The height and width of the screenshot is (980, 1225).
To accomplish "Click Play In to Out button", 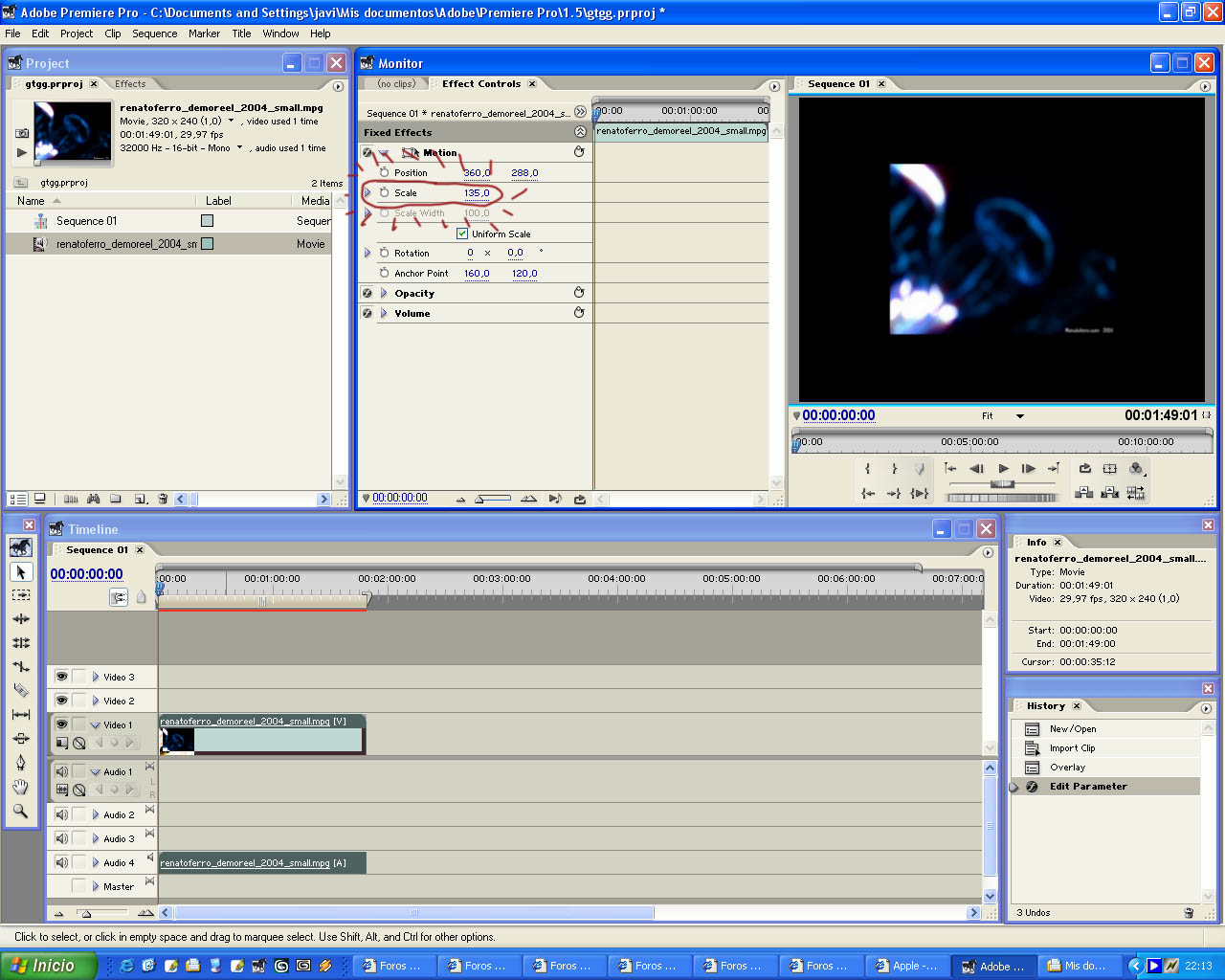I will tap(920, 493).
